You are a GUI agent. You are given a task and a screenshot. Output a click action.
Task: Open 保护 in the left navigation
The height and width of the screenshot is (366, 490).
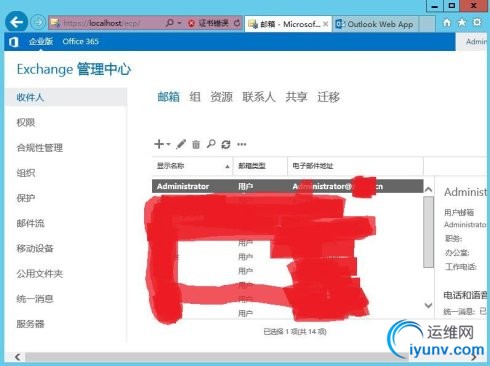26,198
